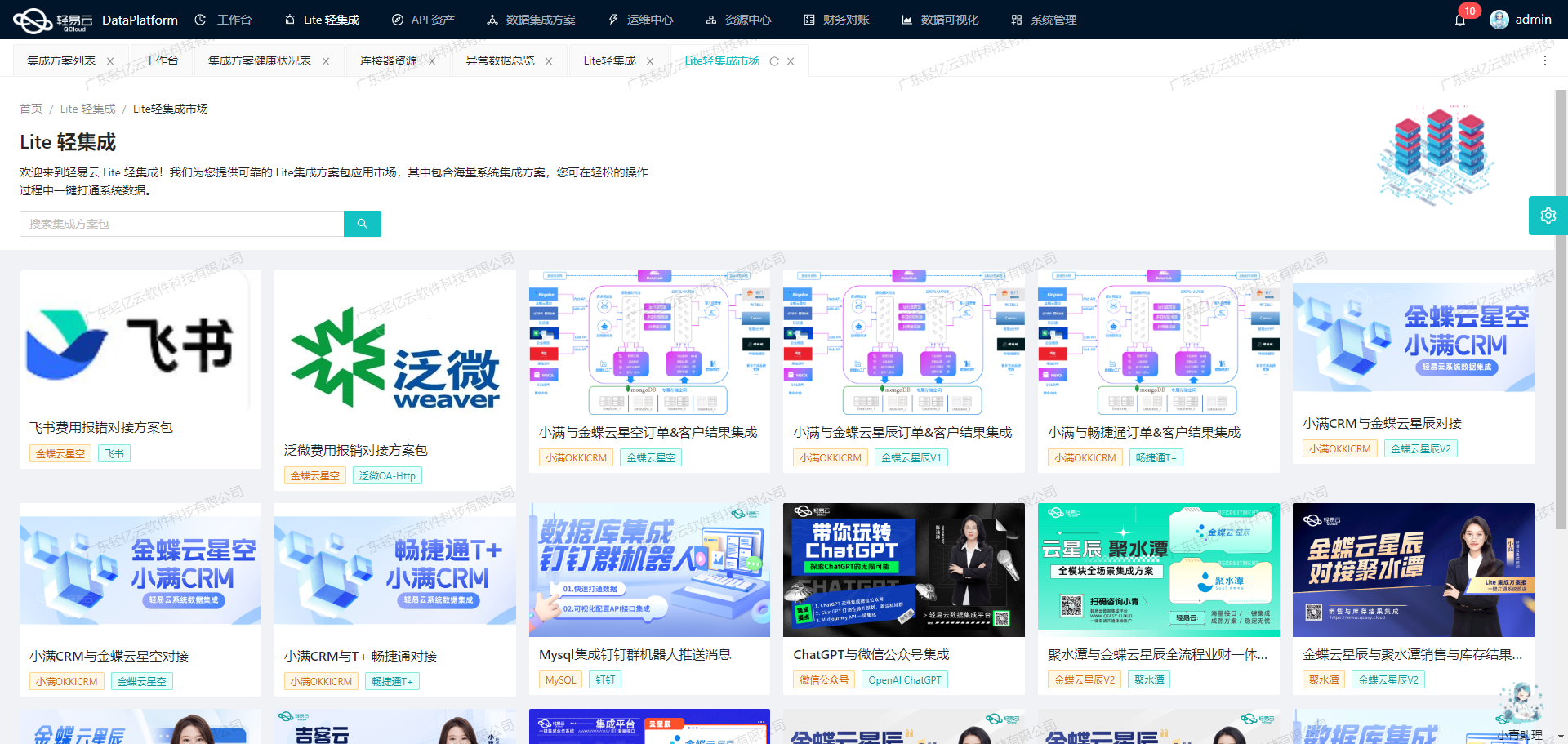Click the search magnifier button

coord(362,223)
